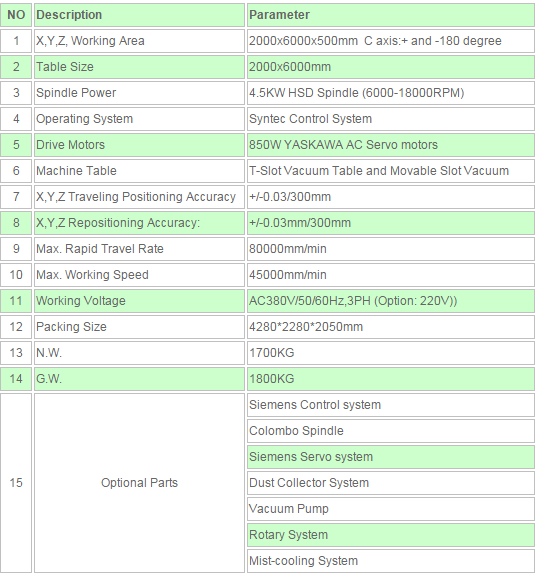Click row number '11' cell

pos(16,301)
